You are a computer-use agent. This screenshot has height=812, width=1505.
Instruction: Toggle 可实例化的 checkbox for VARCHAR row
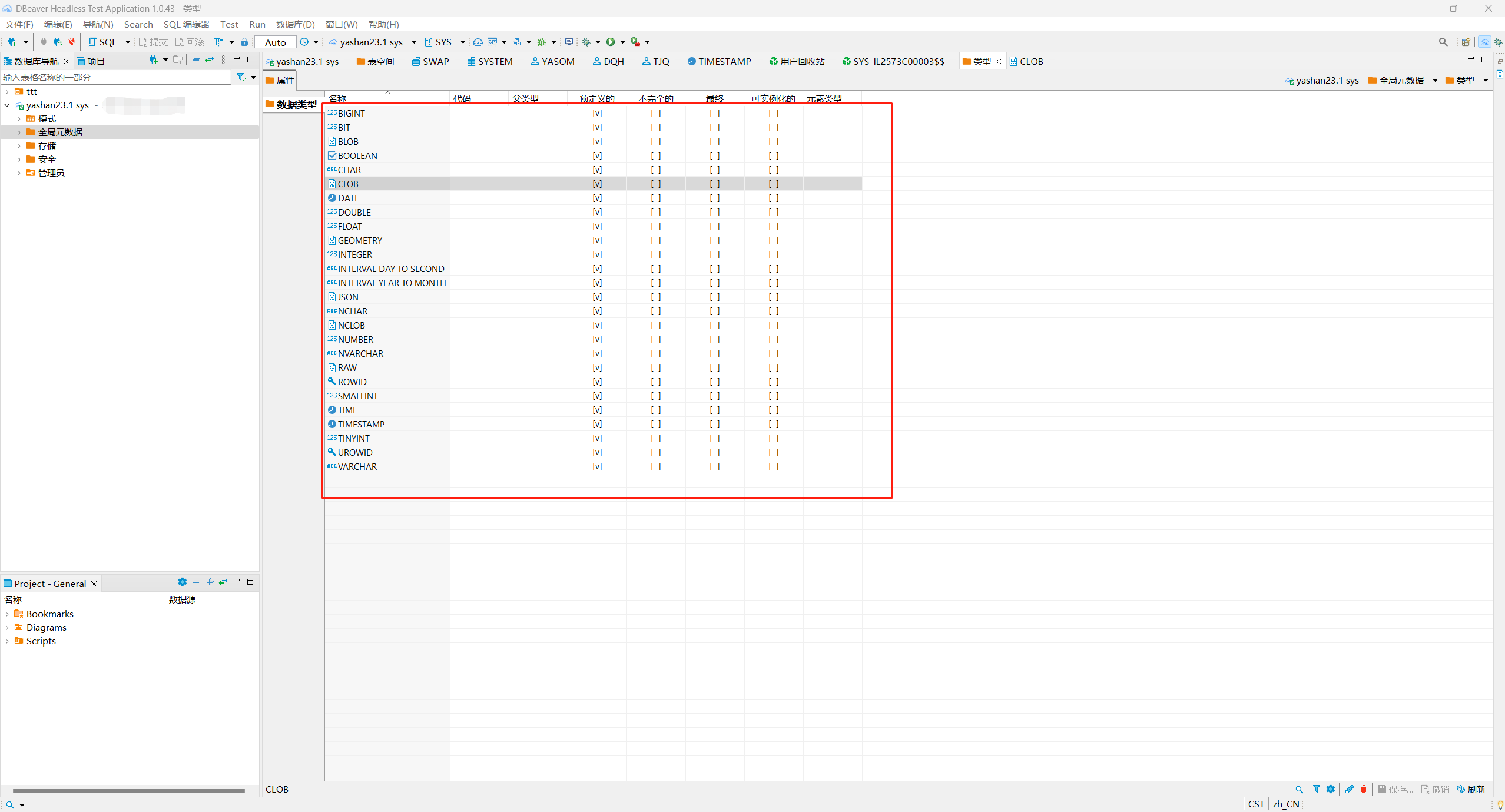pyautogui.click(x=774, y=467)
